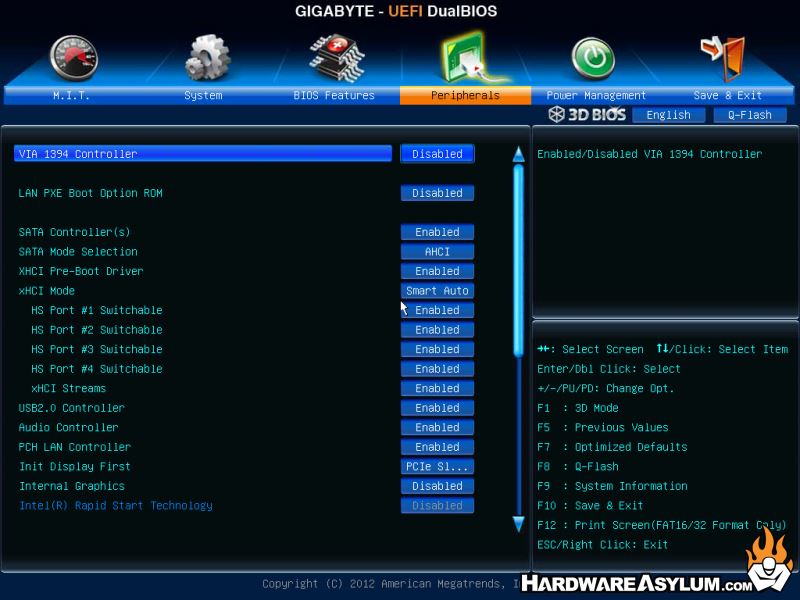The image size is (800, 600).
Task: Open Init Display First PCIe dropdown
Action: (437, 466)
